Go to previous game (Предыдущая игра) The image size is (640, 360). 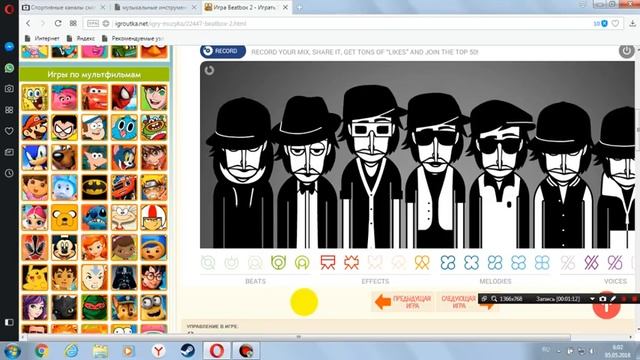click(x=403, y=302)
